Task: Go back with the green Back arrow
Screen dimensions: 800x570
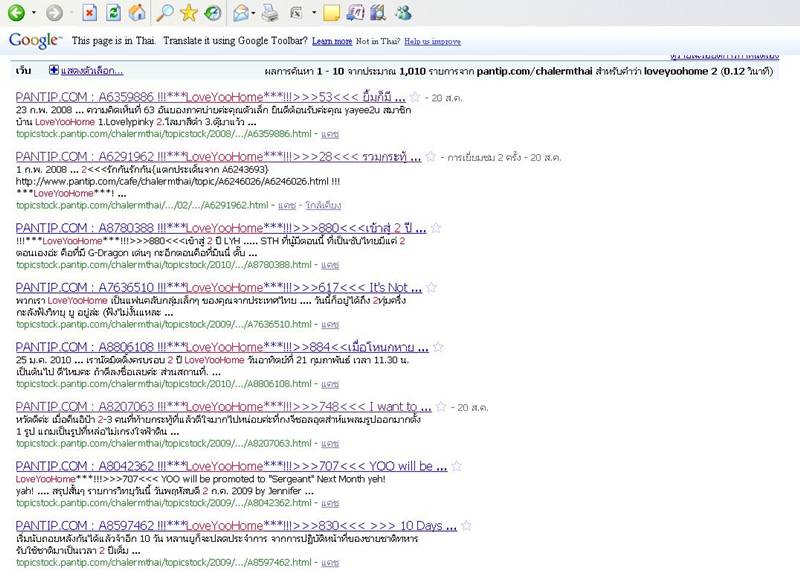Action: pyautogui.click(x=16, y=13)
